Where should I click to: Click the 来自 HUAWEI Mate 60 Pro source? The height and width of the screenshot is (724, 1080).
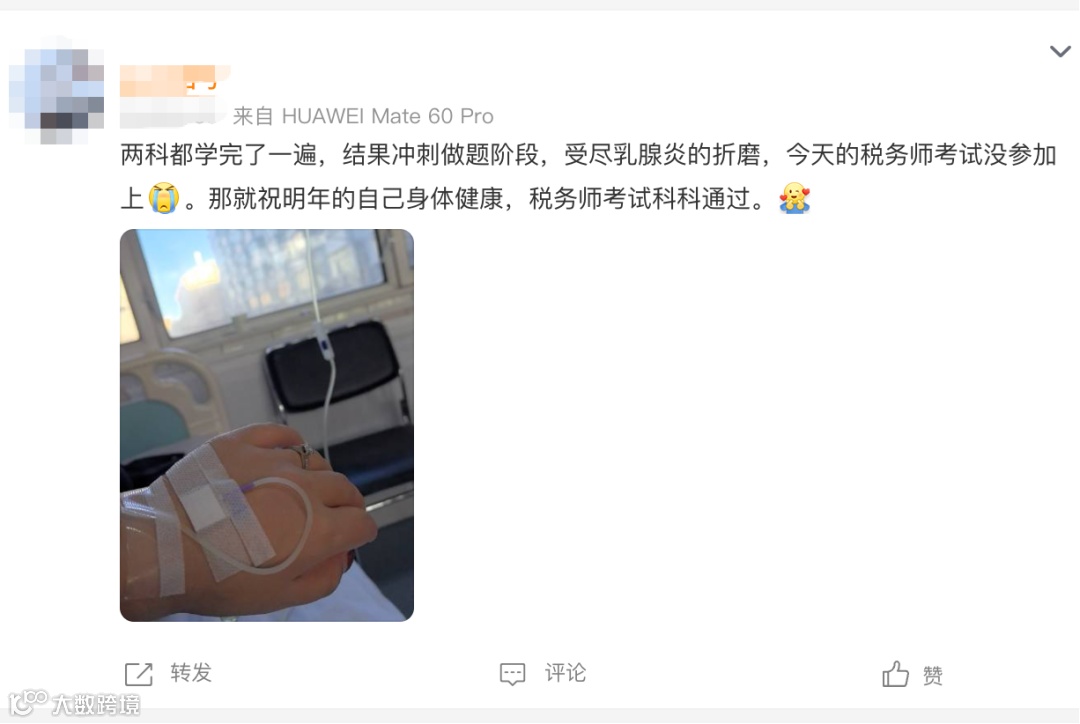pyautogui.click(x=363, y=116)
